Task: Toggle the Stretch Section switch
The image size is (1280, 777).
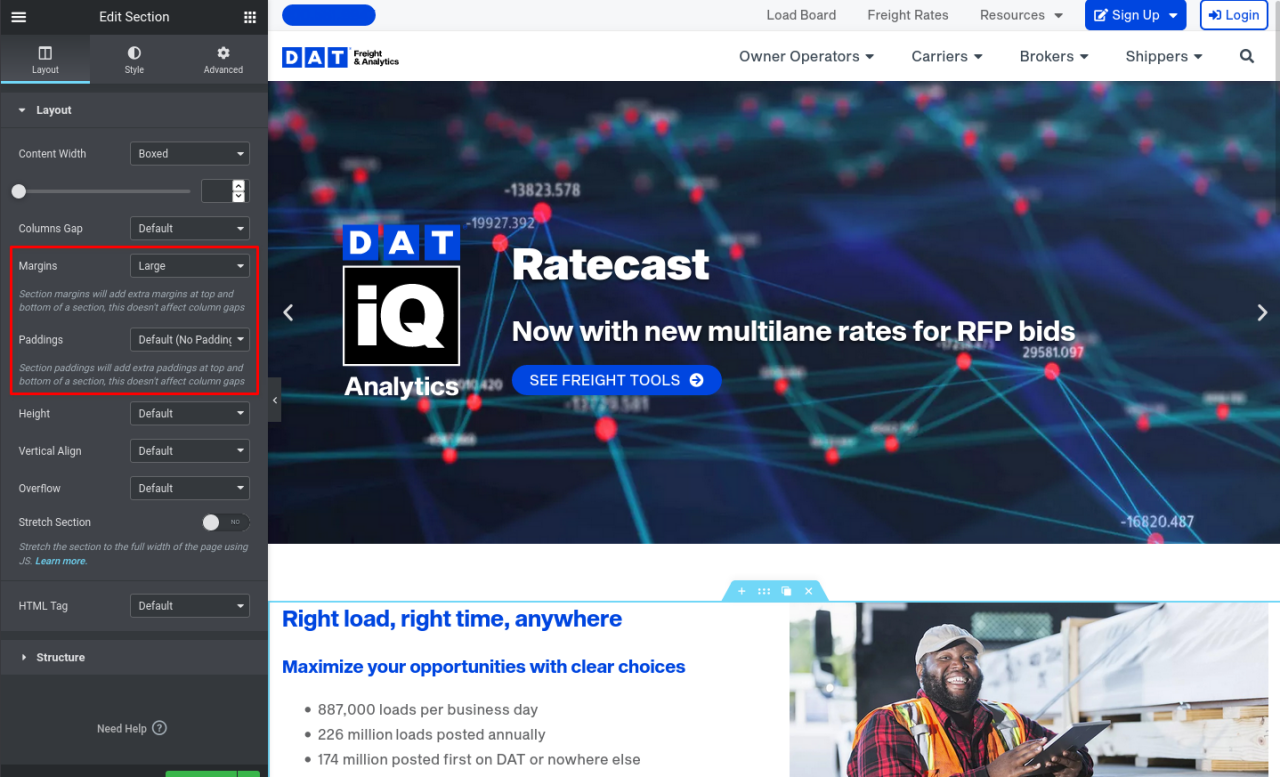Action: click(225, 522)
